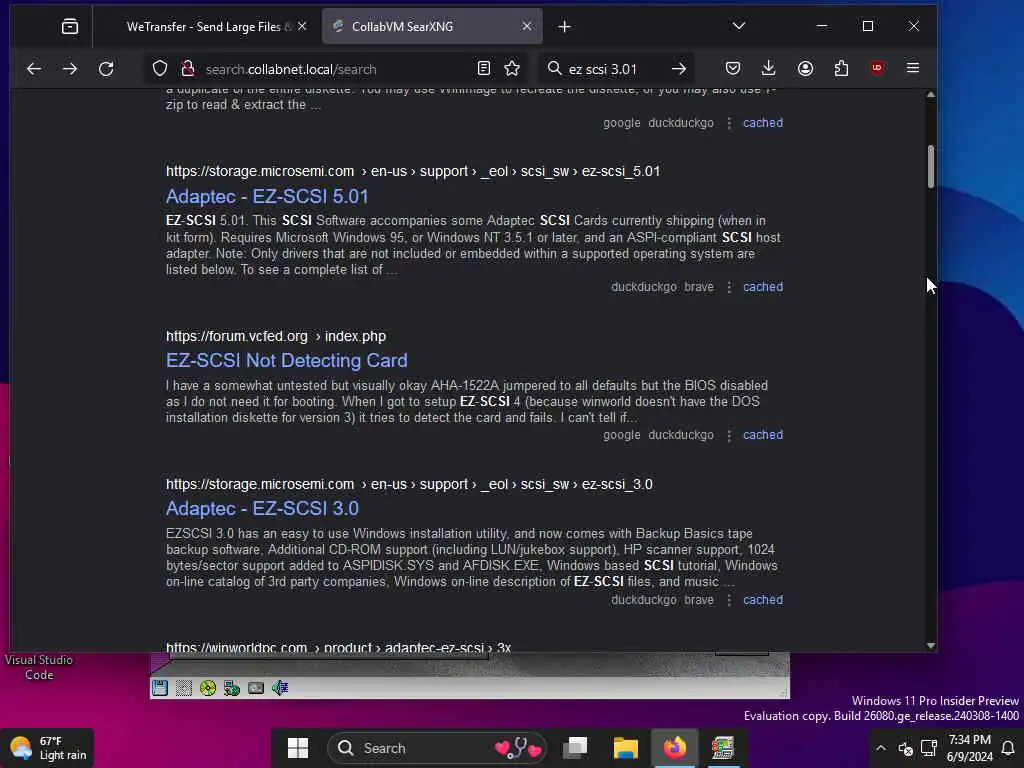Open the clock showing 7:34 PM

pos(970,748)
